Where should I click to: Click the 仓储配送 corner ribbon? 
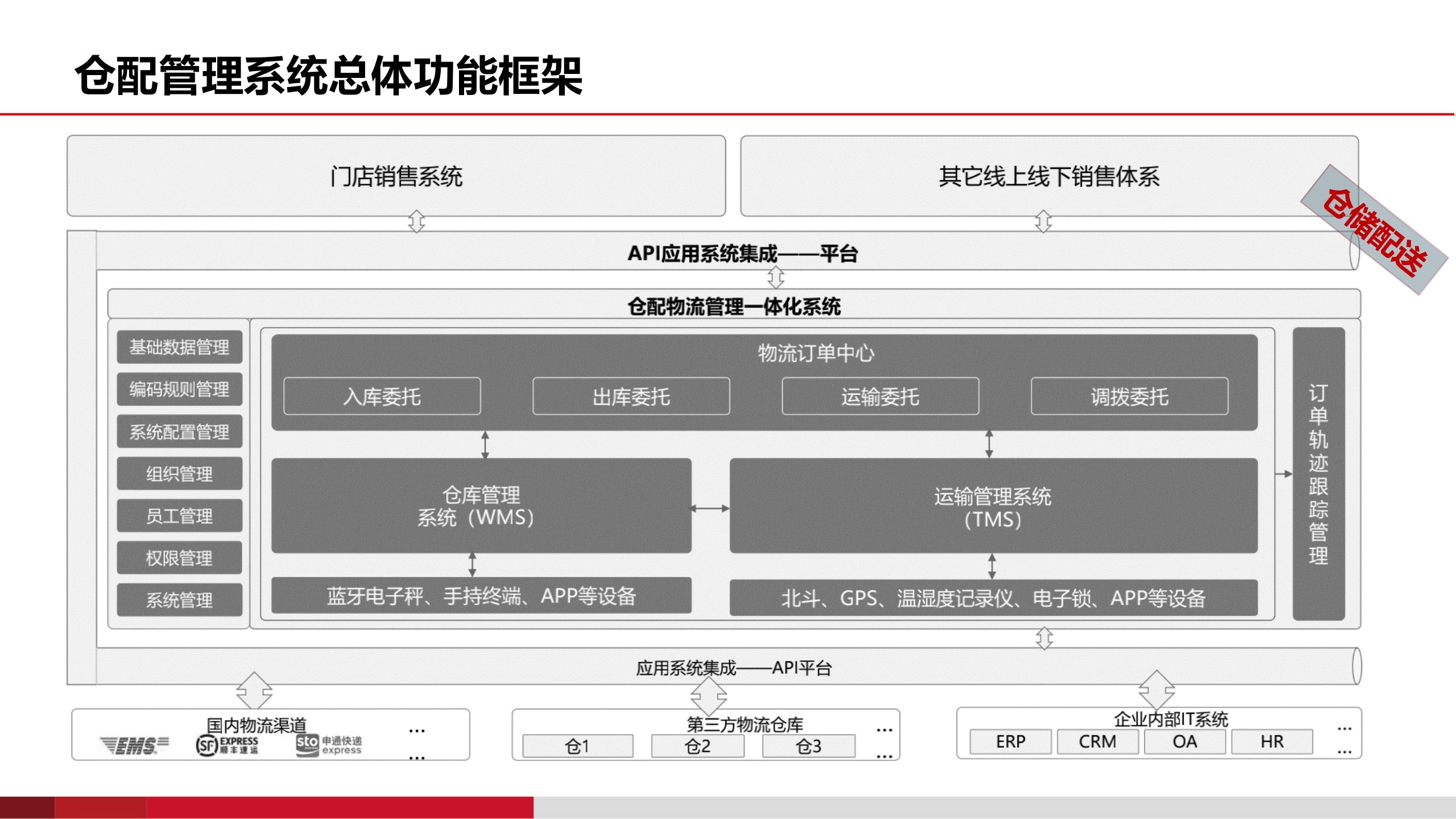pyautogui.click(x=1374, y=230)
